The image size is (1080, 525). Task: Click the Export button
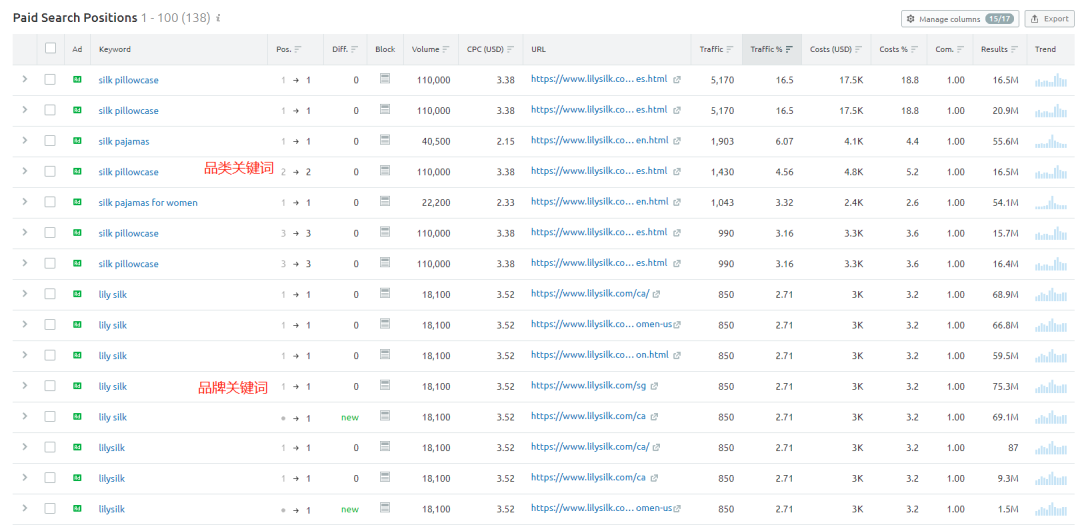(1049, 19)
